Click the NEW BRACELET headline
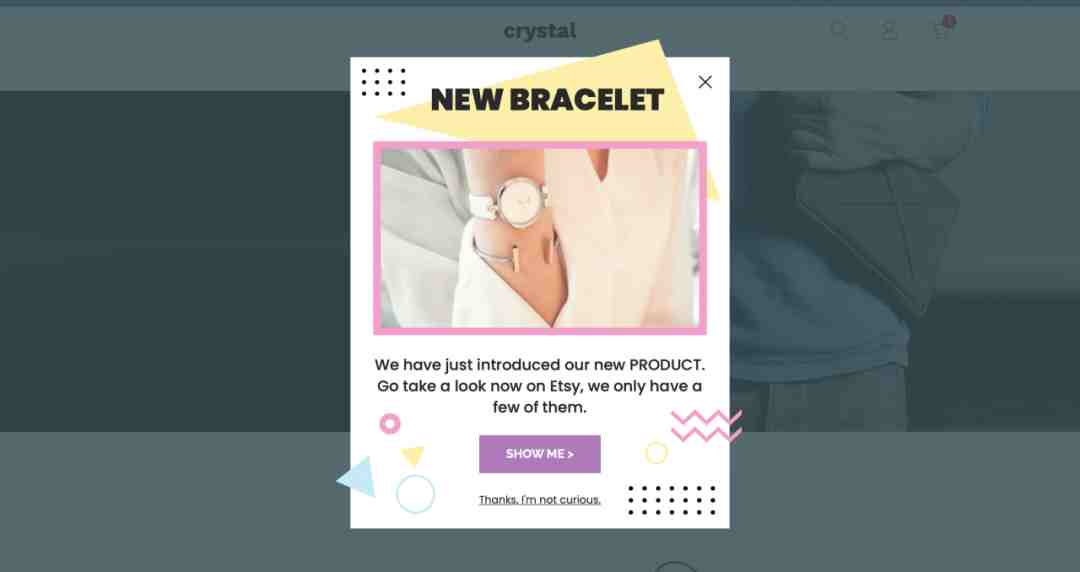1080x572 pixels. pos(547,100)
